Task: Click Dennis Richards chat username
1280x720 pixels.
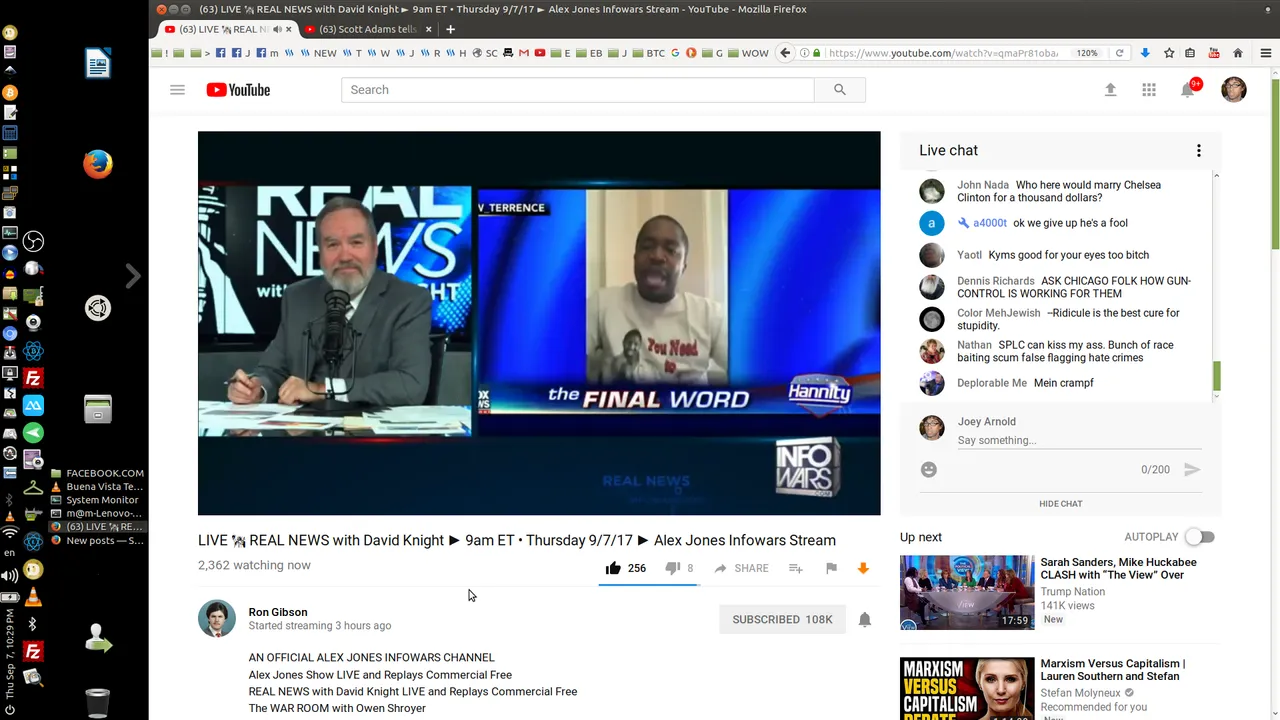Action: [x=995, y=281]
